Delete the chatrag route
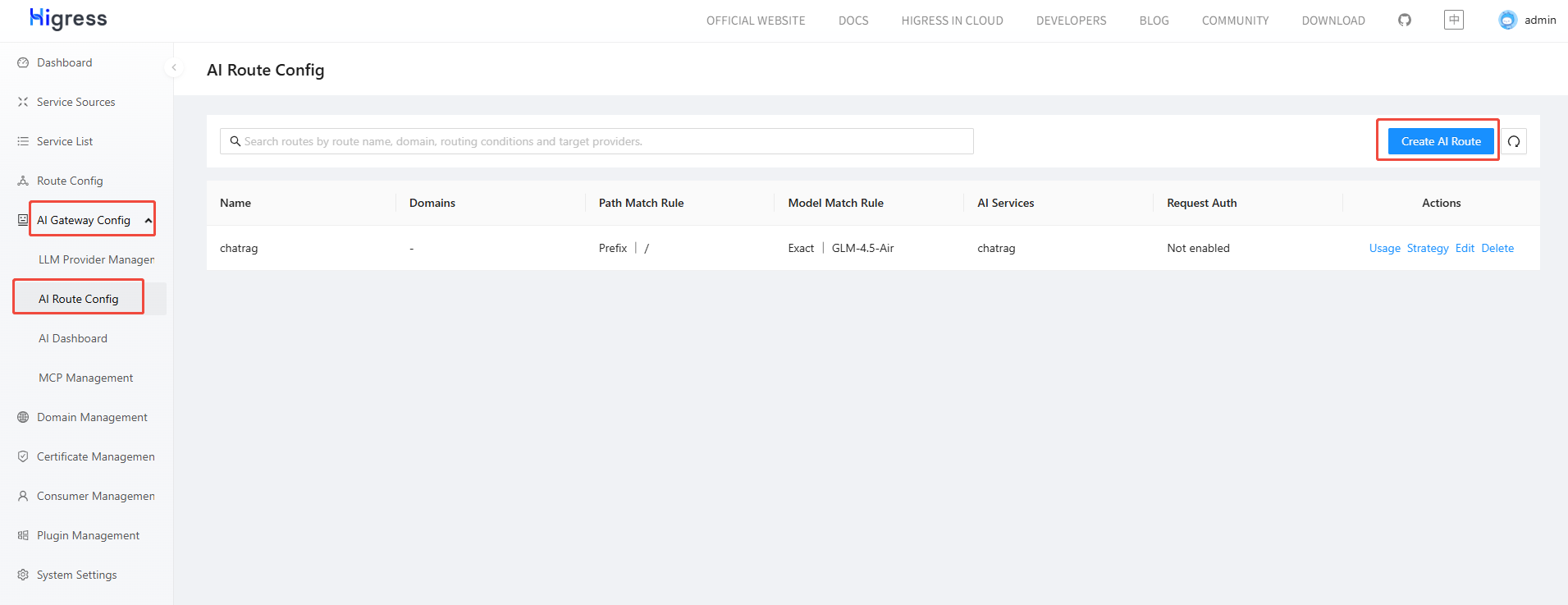The width and height of the screenshot is (1568, 605). tap(1497, 248)
